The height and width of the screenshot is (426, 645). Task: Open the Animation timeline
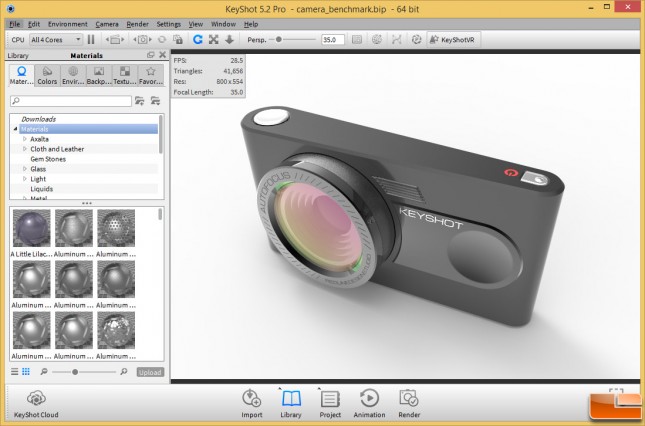[x=369, y=404]
